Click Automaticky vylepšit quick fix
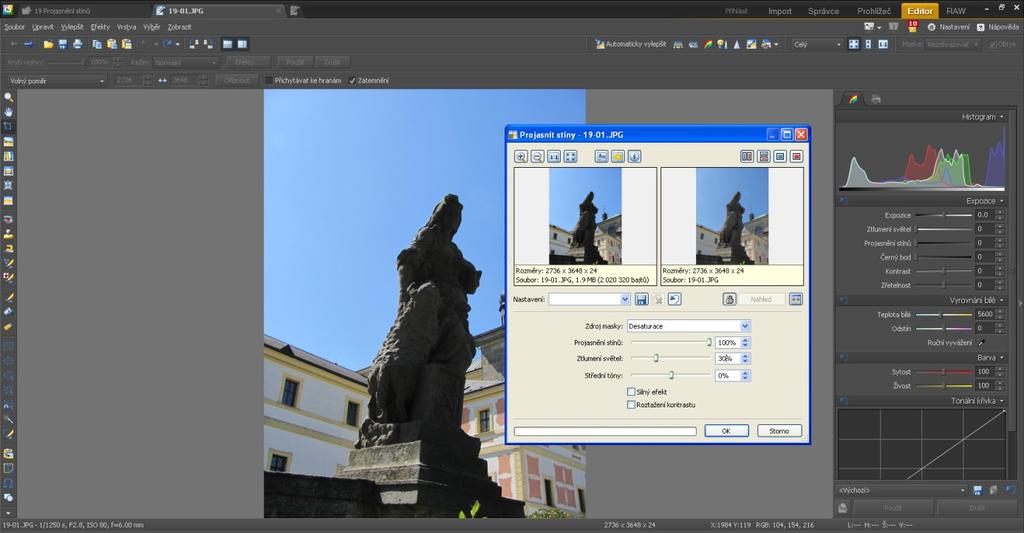The width and height of the screenshot is (1024, 533). click(x=631, y=44)
